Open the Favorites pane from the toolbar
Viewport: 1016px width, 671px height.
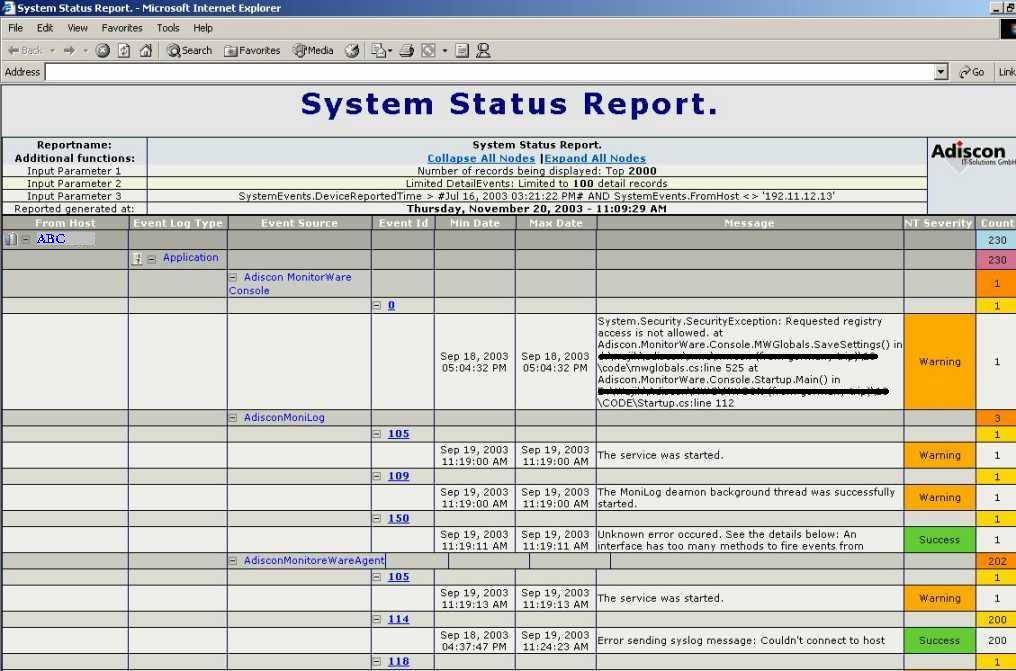(x=251, y=51)
